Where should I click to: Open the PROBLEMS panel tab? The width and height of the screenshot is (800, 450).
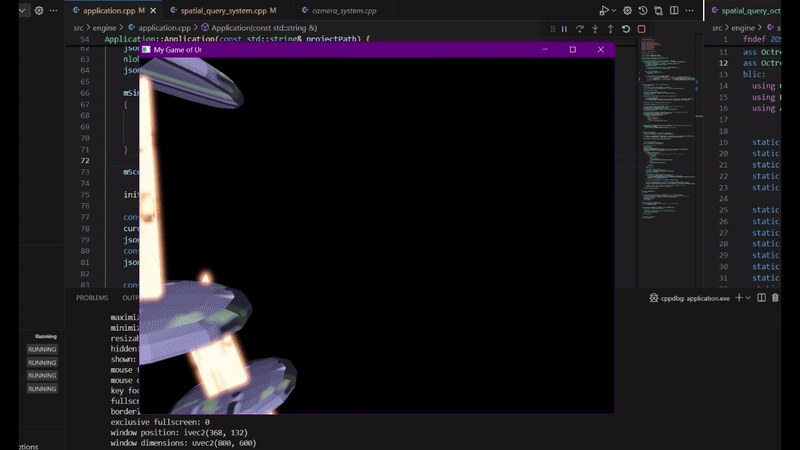pos(92,297)
